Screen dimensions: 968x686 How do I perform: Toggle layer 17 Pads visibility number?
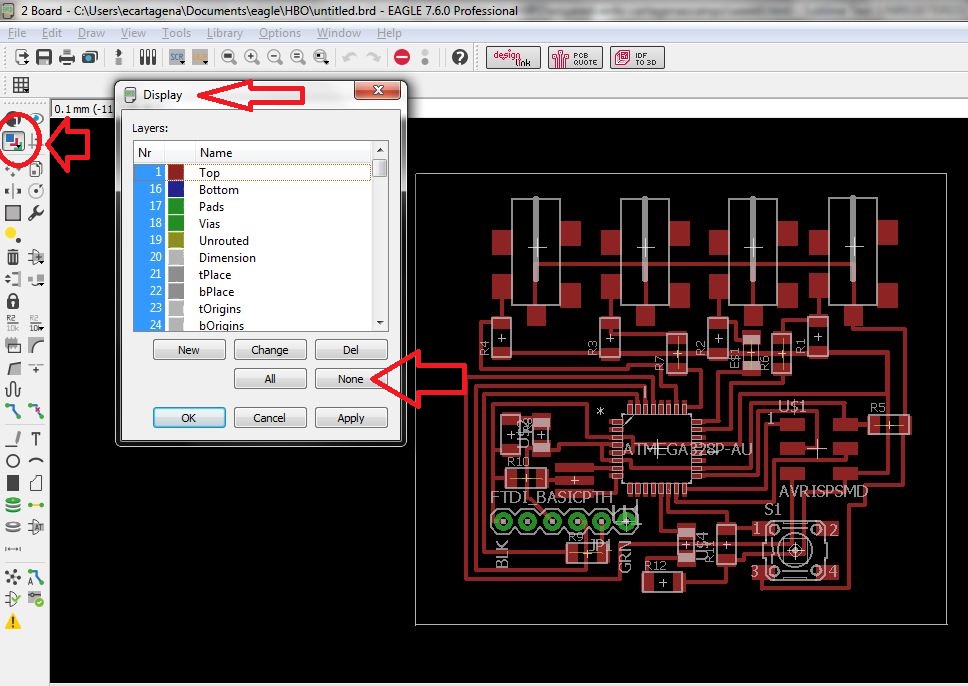click(149, 206)
